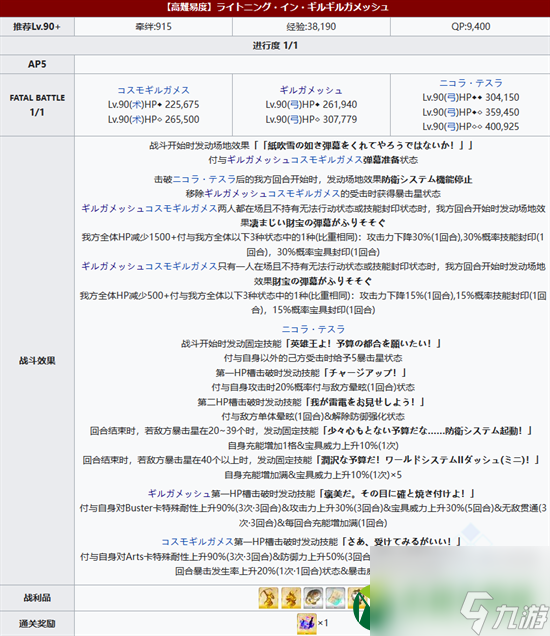Click skill name 「我が雷電をお見せしよう！」

tap(363, 402)
